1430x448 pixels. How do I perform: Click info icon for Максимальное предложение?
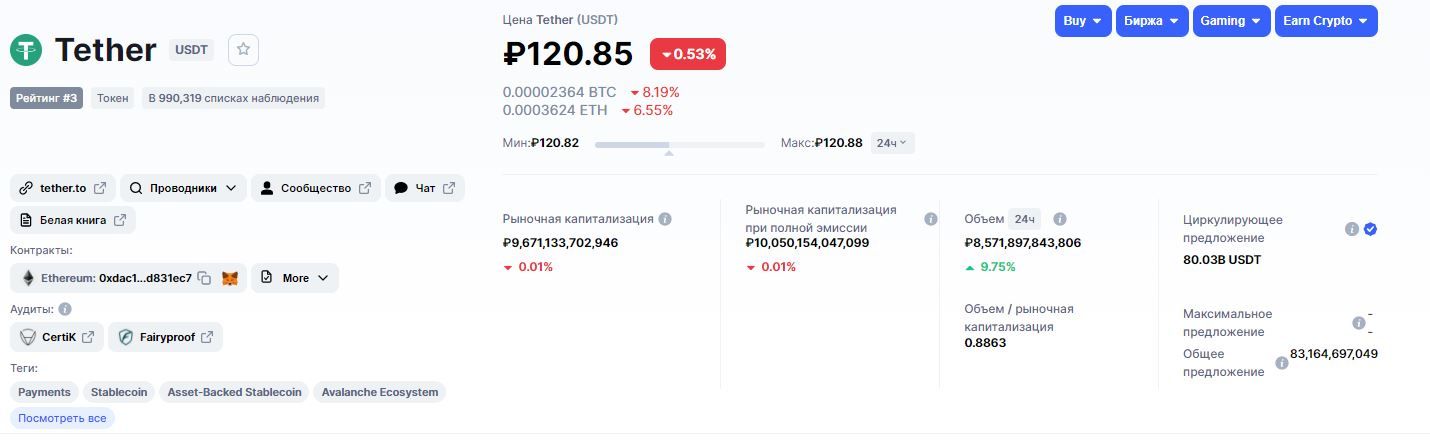pyautogui.click(x=1358, y=323)
